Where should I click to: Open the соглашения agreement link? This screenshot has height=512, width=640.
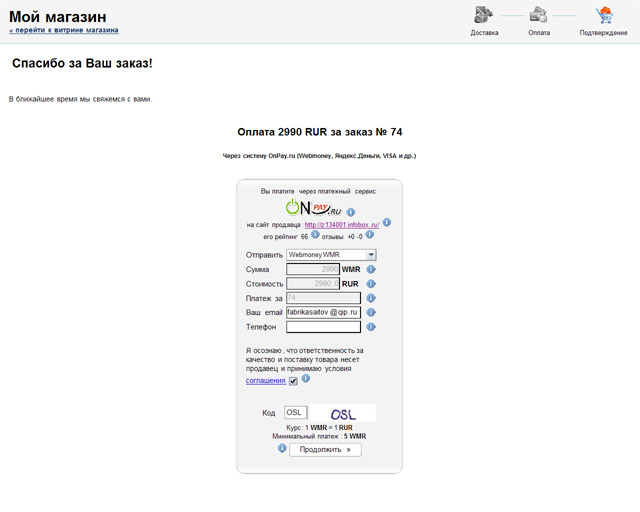click(x=265, y=381)
